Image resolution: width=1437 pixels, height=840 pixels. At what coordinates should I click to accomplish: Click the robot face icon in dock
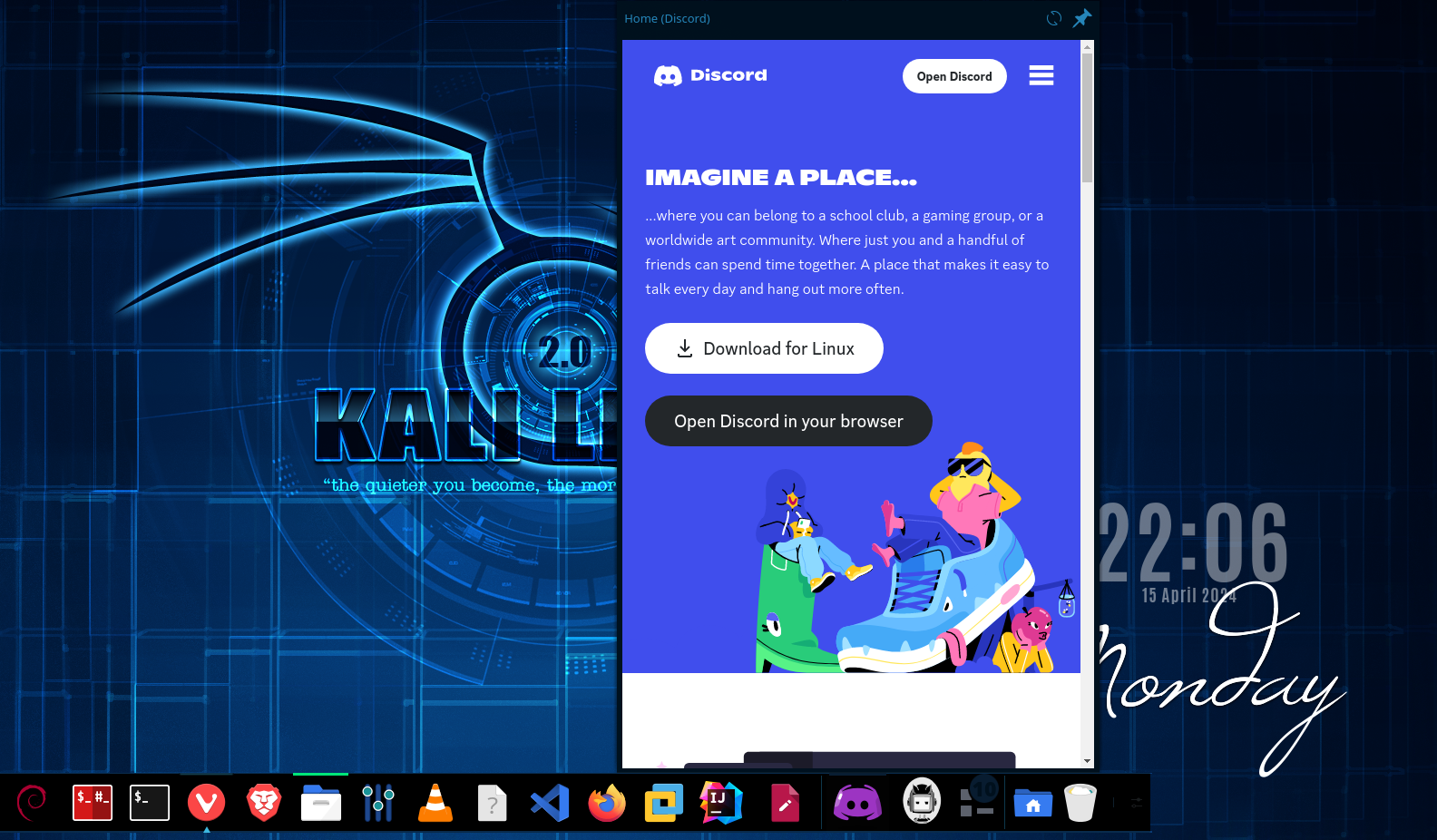tap(922, 801)
